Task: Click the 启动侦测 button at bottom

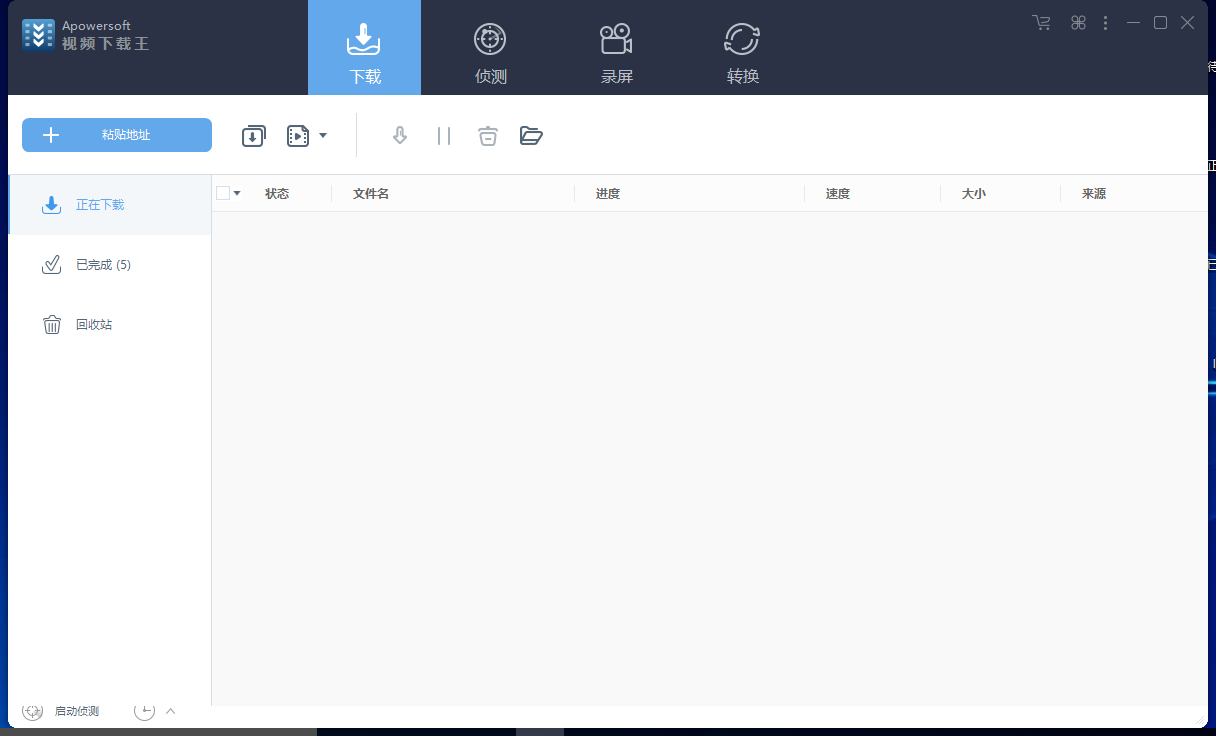Action: pos(62,711)
